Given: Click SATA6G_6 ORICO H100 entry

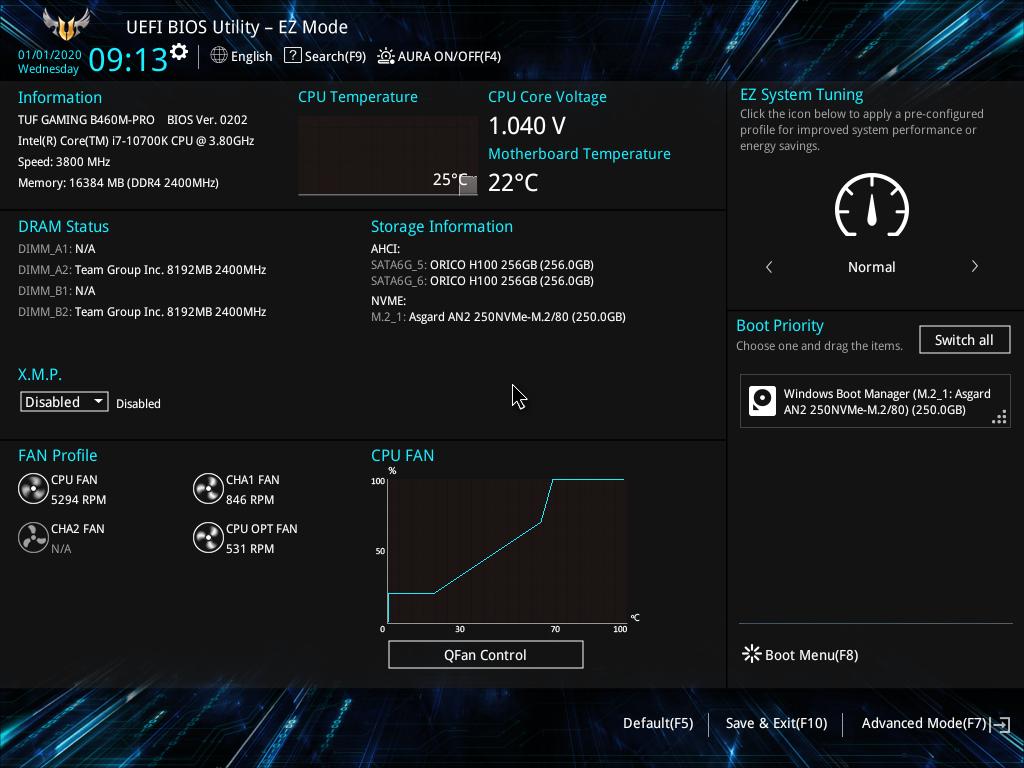Looking at the screenshot, I should [482, 281].
